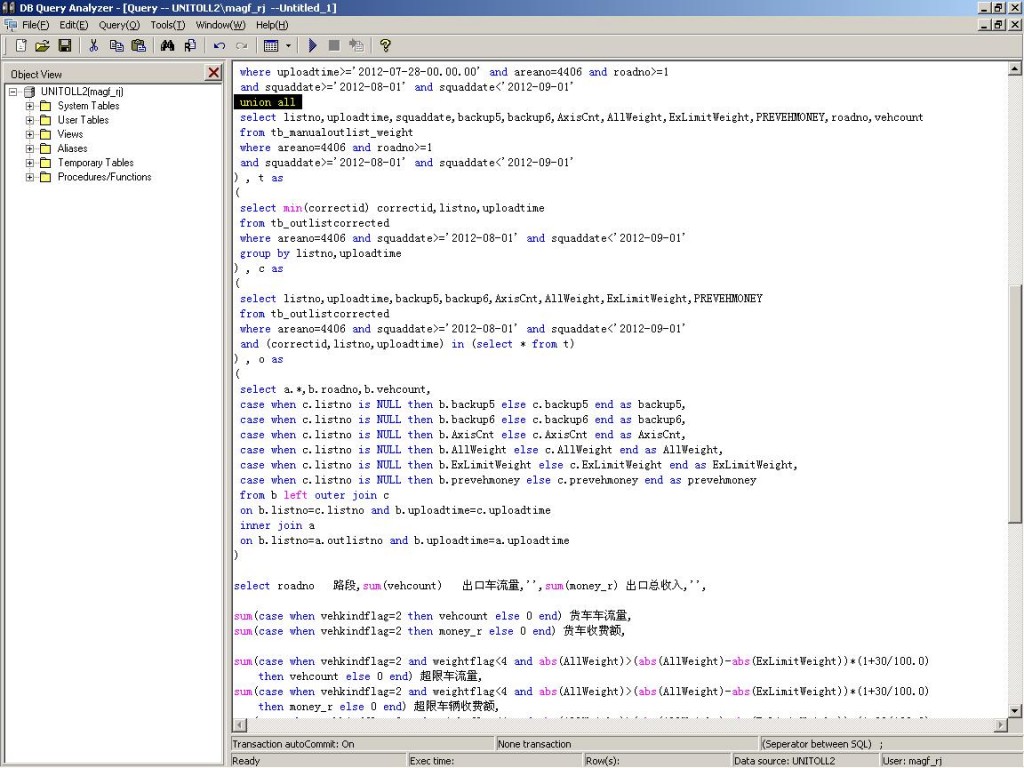Screen dimensions: 1024x768
Task: Paste from clipboard using the toolbar icon
Action: (139, 45)
